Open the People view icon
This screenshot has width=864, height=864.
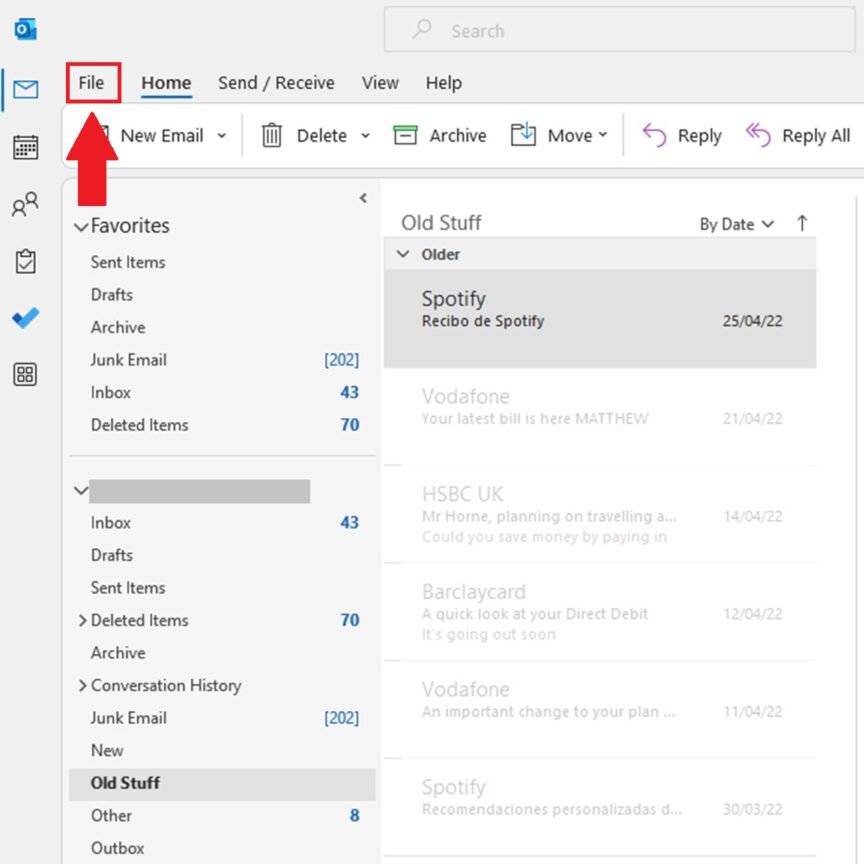(24, 204)
